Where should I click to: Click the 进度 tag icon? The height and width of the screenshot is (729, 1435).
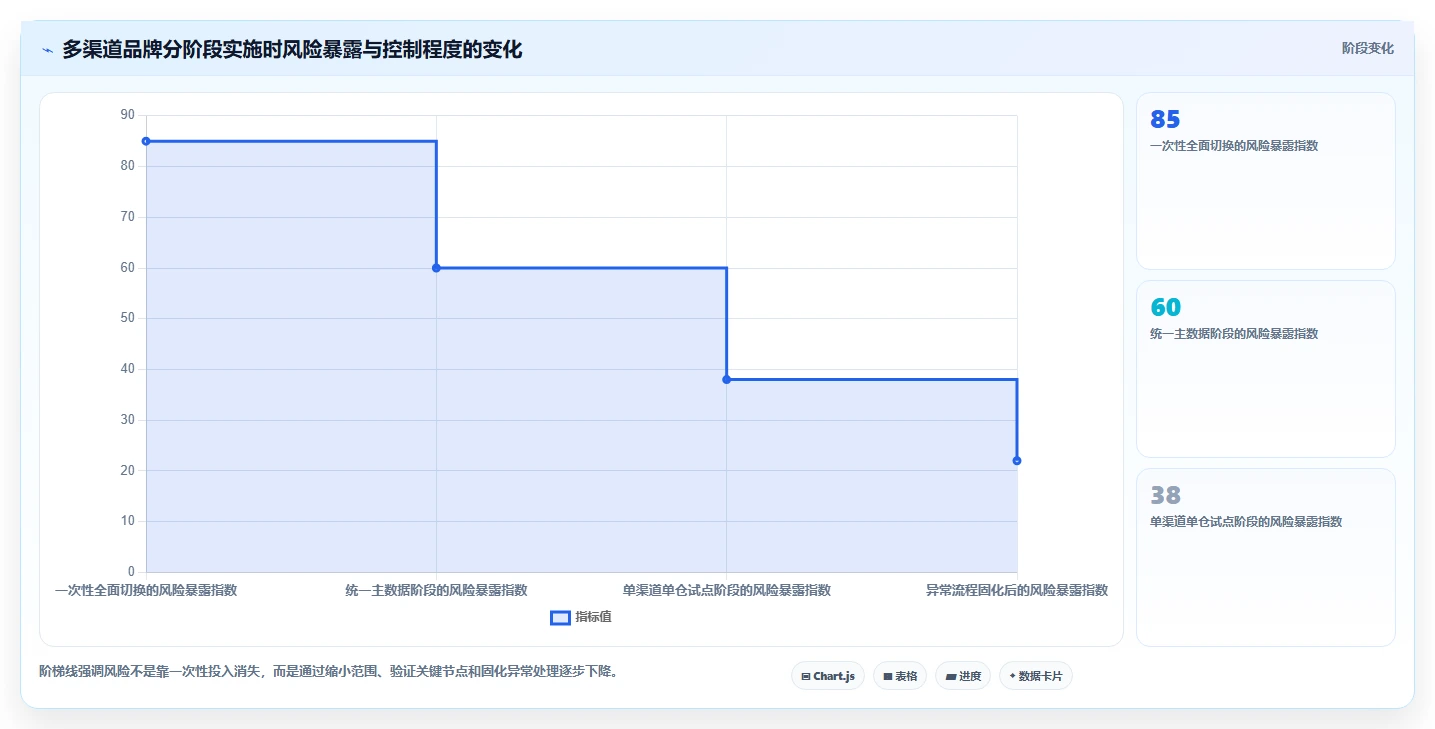coord(951,677)
